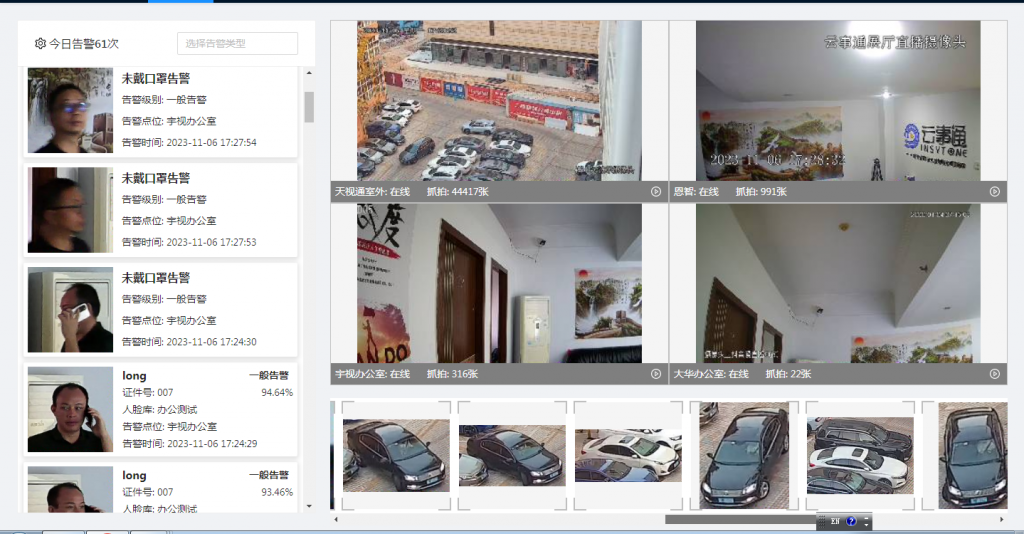Click the left arrow of vehicle snapshot scrollbar
Viewport: 1024px width, 534px height.
336,520
